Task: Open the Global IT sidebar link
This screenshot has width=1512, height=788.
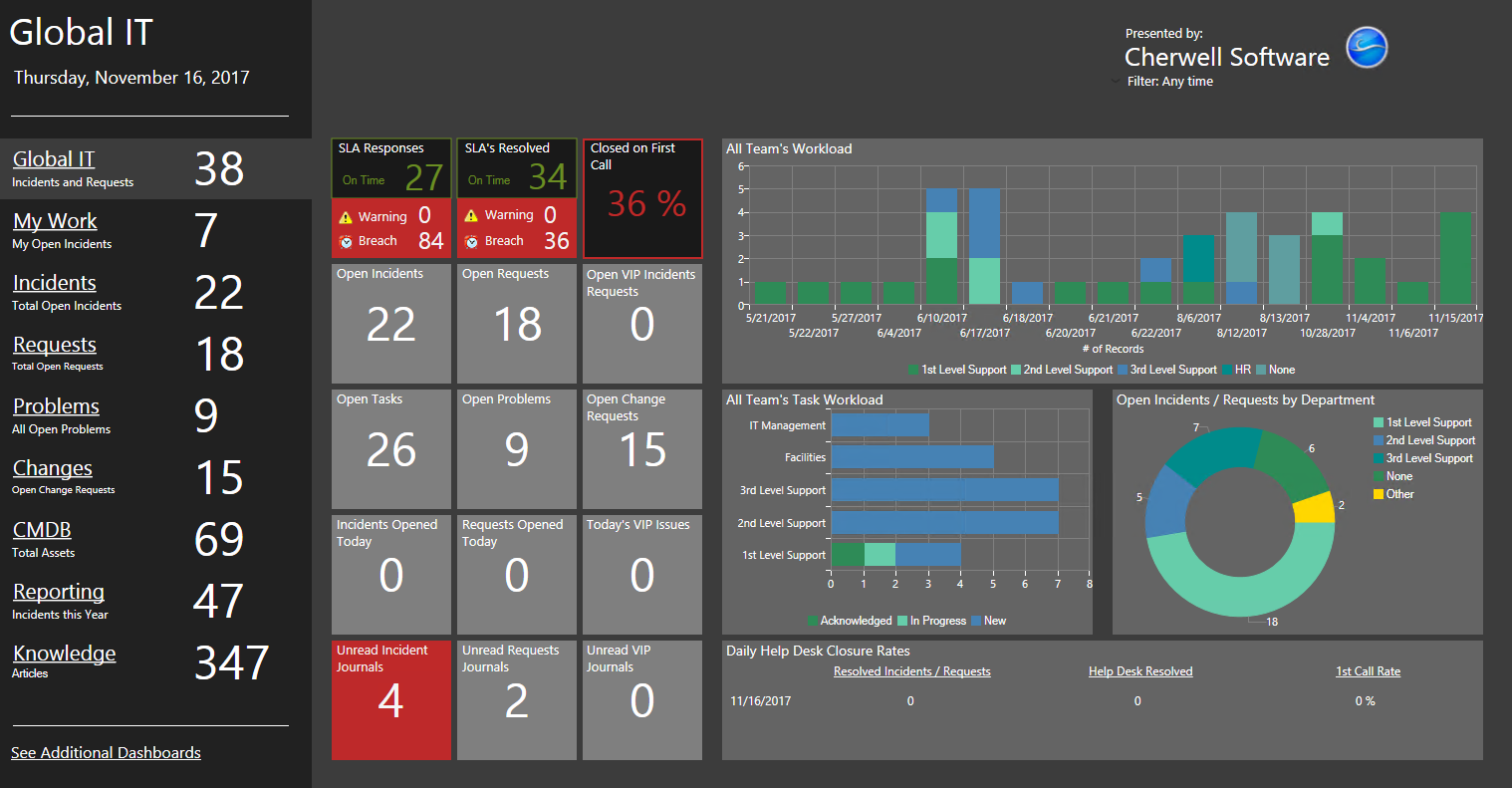Action: click(54, 159)
